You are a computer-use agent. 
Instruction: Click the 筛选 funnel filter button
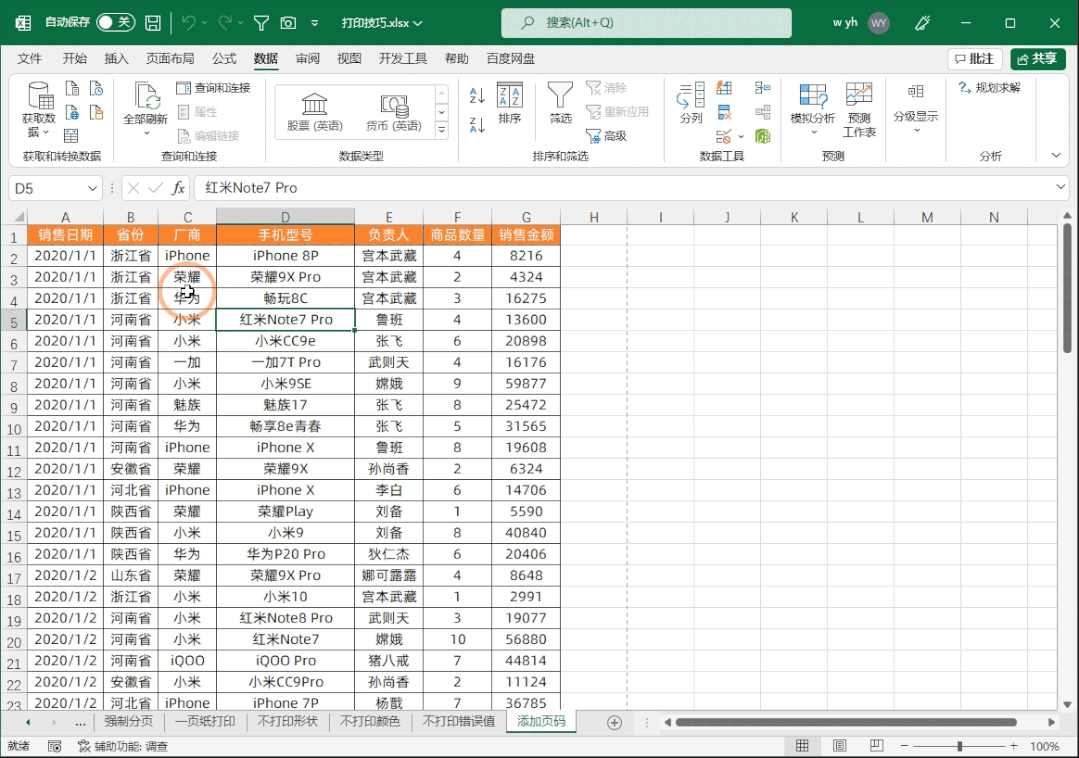point(560,103)
